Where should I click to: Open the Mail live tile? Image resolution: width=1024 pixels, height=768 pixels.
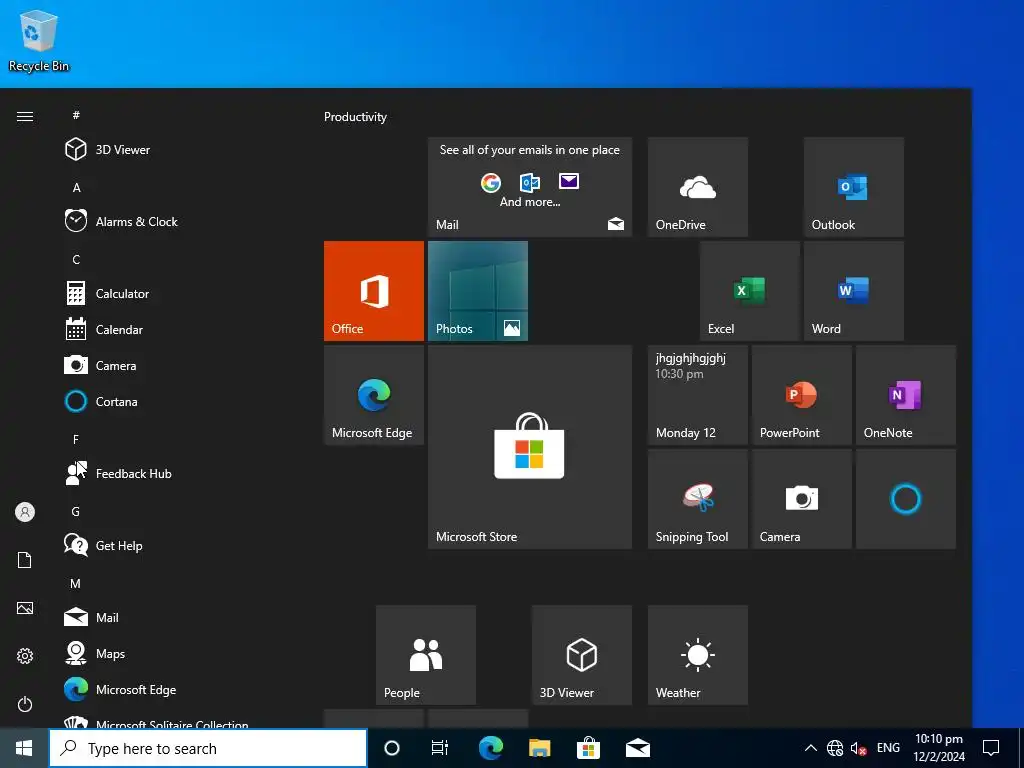tap(530, 187)
